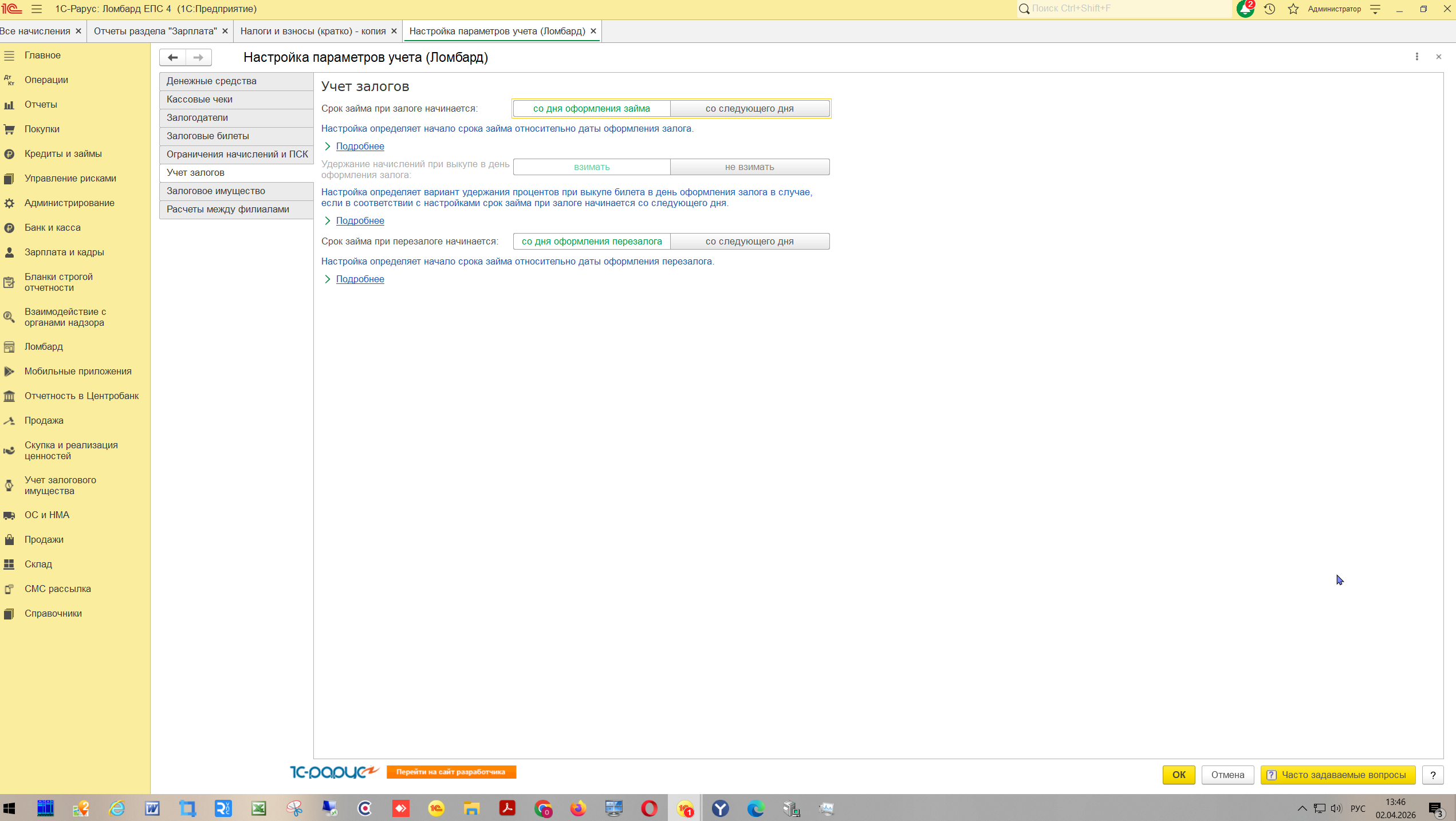Select 'со следующего дня' for срок при залоге
Screen dimensions: 1456x821
click(x=749, y=109)
